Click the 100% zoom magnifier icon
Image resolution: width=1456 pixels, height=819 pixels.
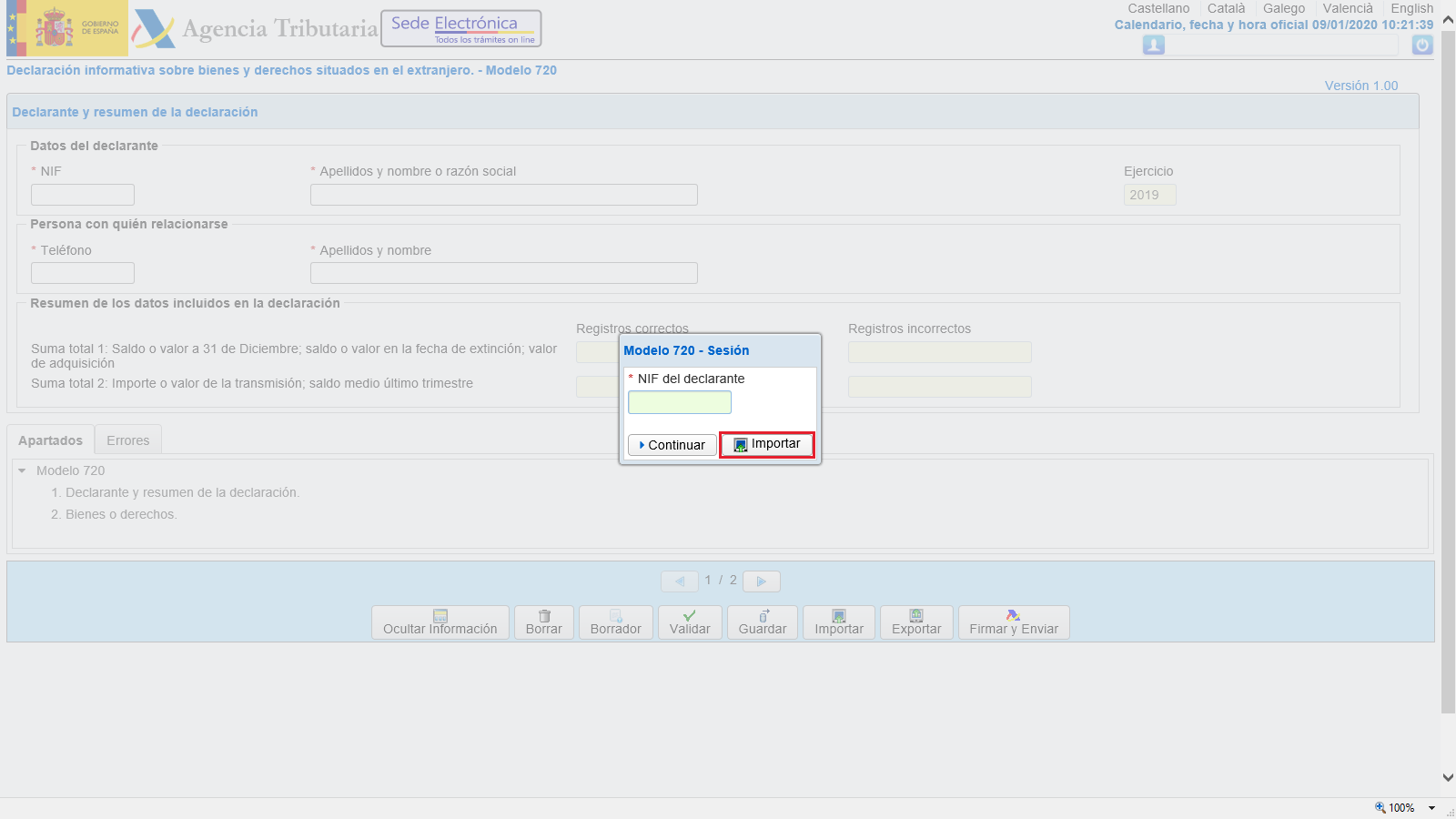[1380, 807]
